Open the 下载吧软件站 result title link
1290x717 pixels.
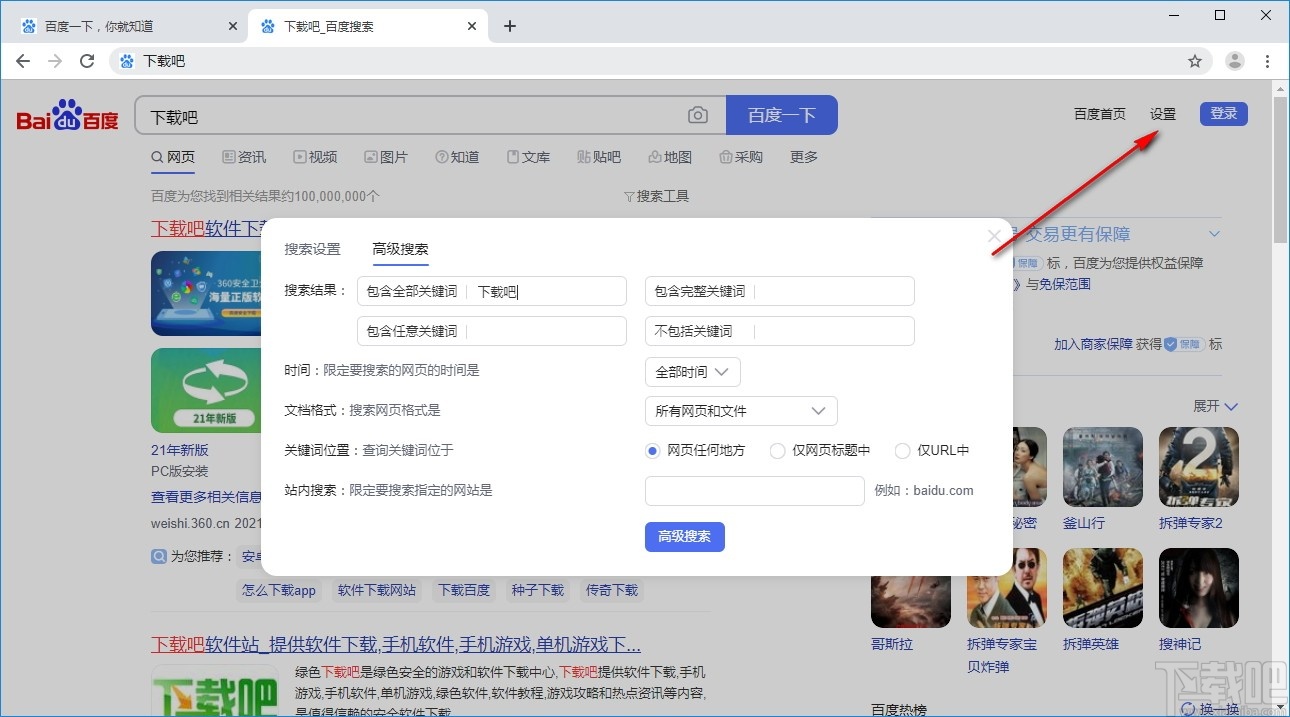[396, 643]
